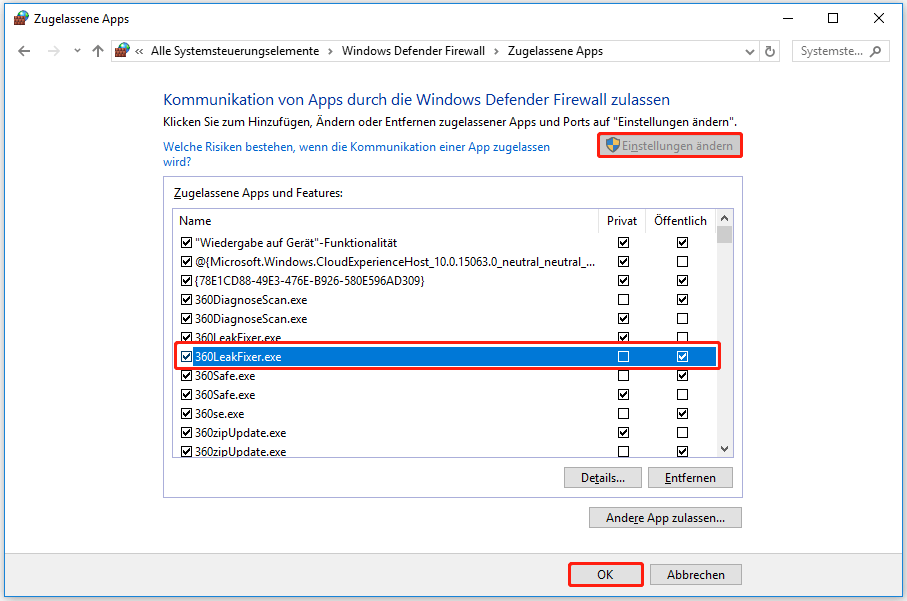Click Andere App zulassen button
The image size is (907, 601).
pos(665,518)
